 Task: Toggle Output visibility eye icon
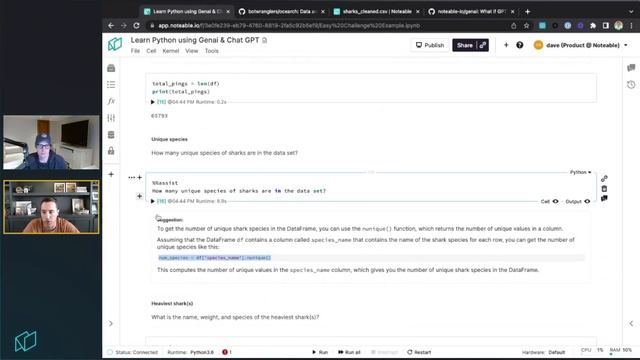coord(587,201)
